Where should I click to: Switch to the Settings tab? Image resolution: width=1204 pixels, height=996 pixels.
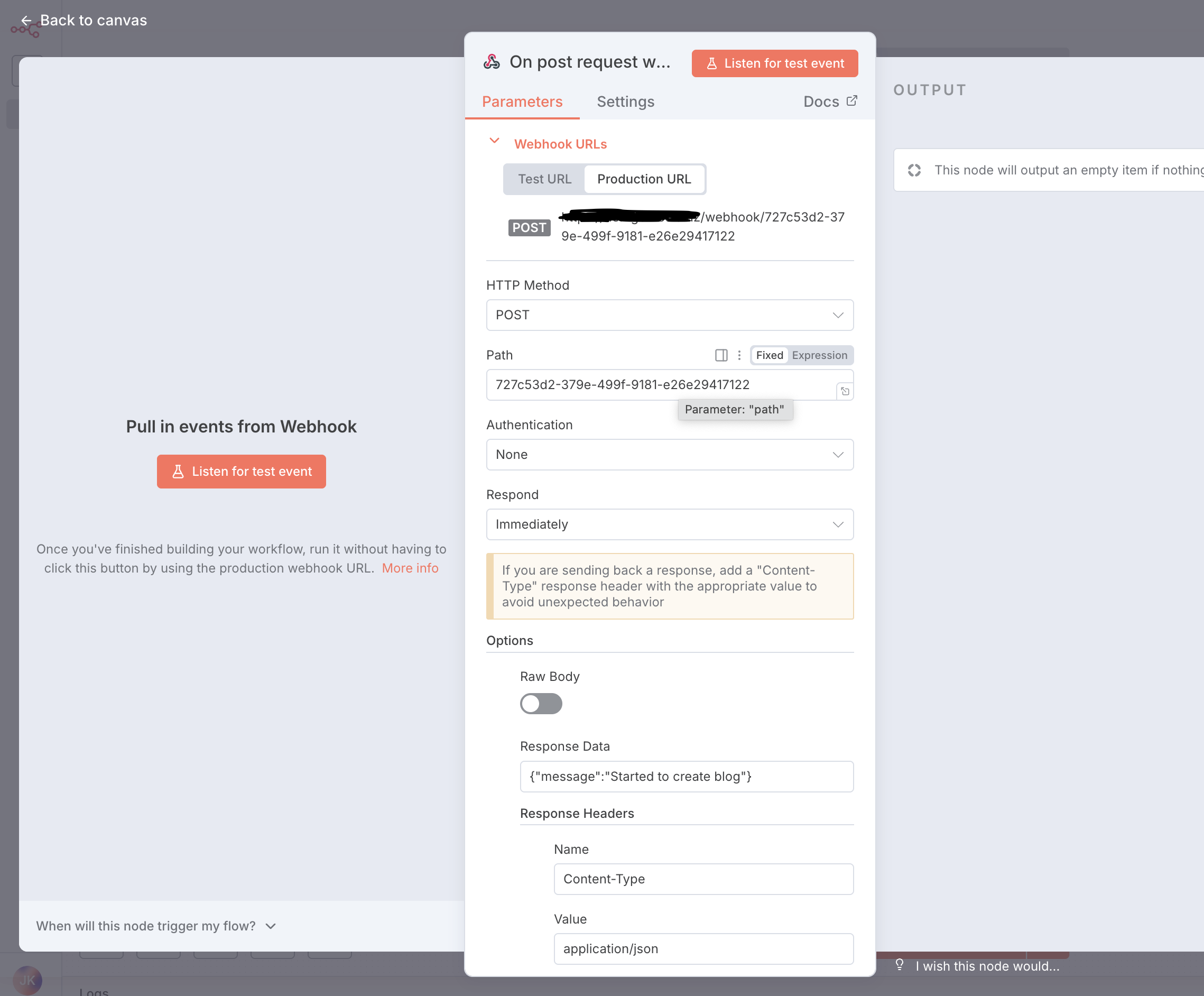(x=625, y=102)
